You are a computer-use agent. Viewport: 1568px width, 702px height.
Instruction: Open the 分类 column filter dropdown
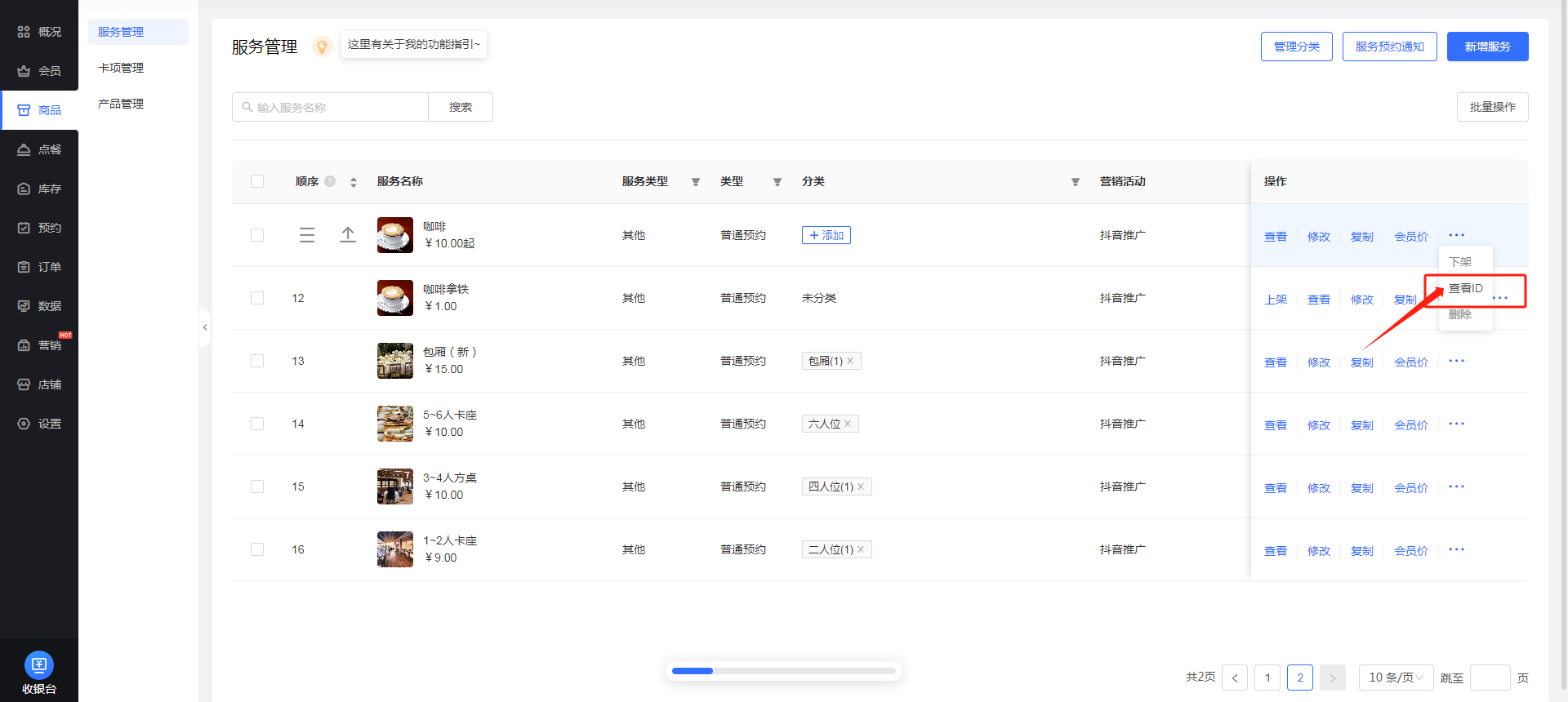[x=1076, y=182]
